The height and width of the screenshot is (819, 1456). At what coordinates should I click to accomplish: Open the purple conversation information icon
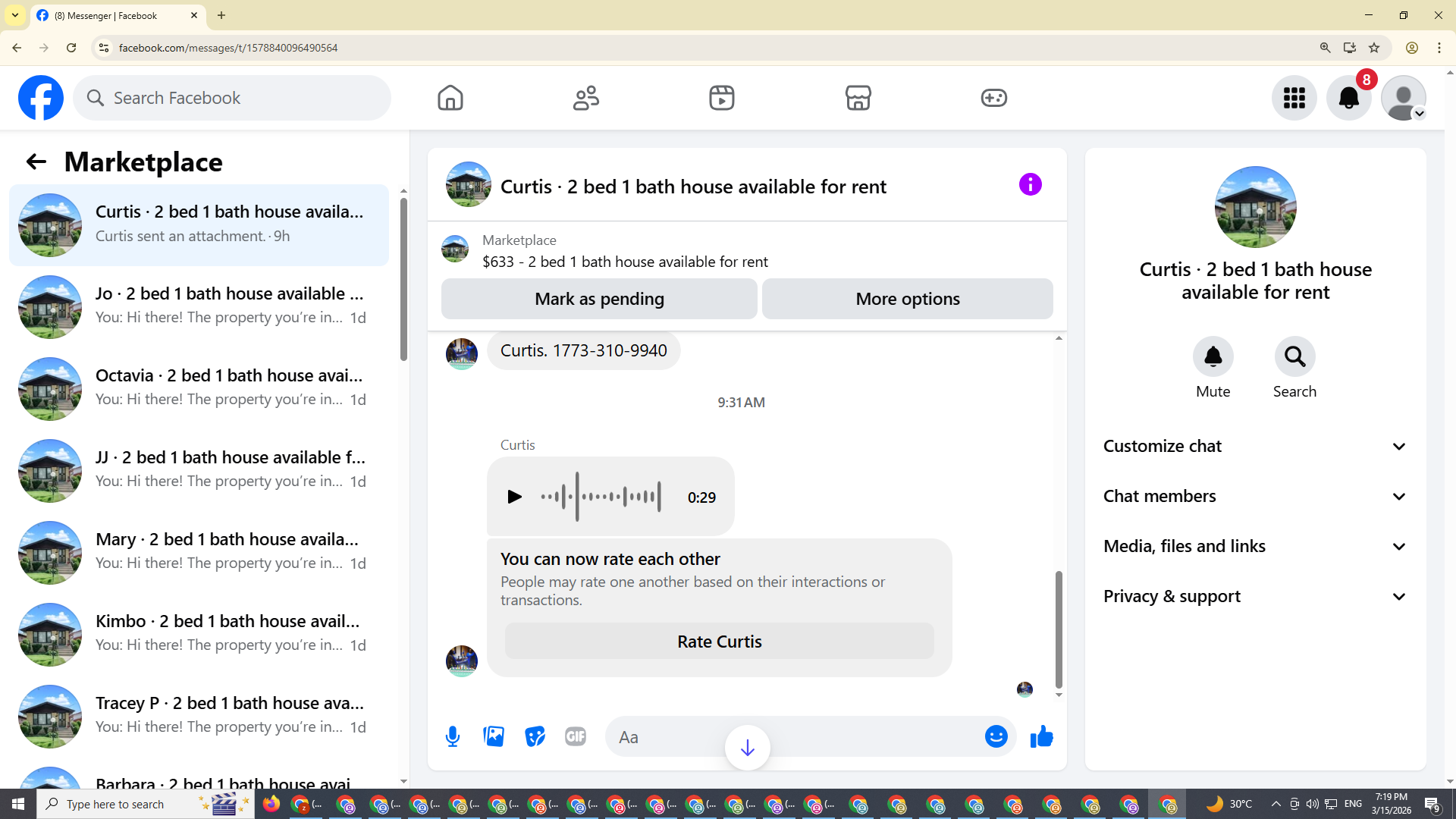coord(1030,184)
